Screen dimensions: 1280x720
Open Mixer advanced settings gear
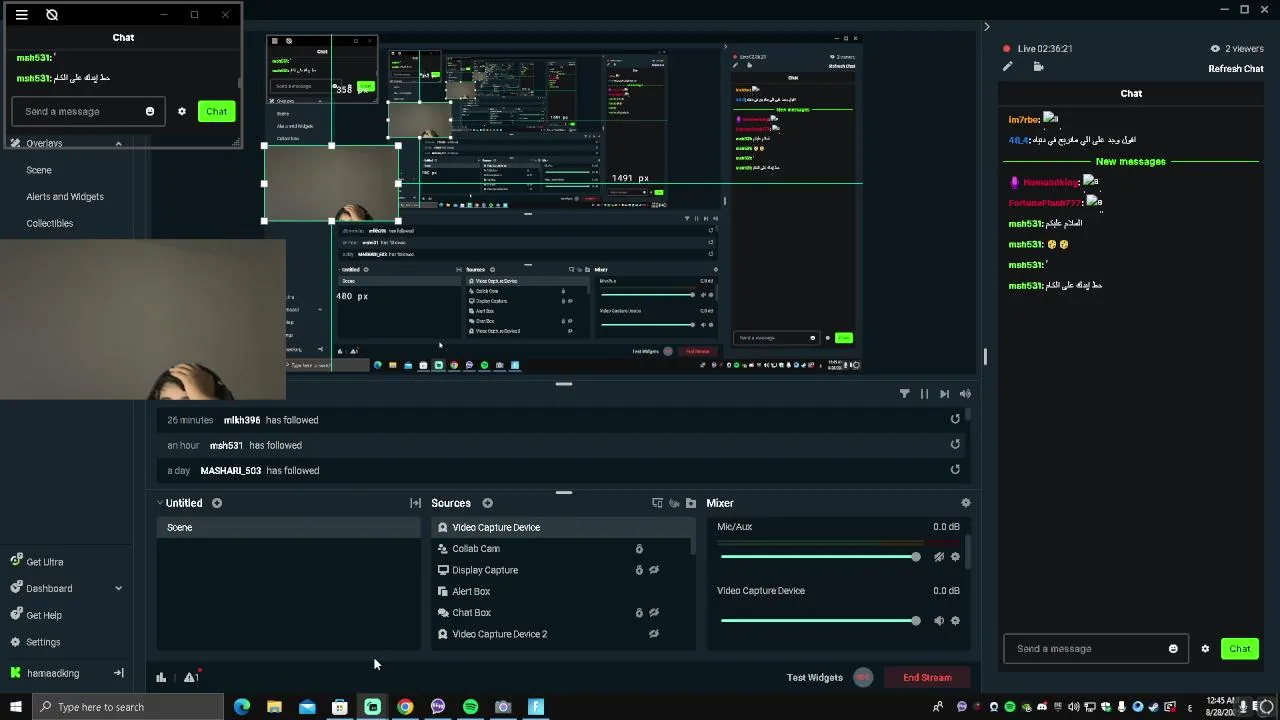965,503
